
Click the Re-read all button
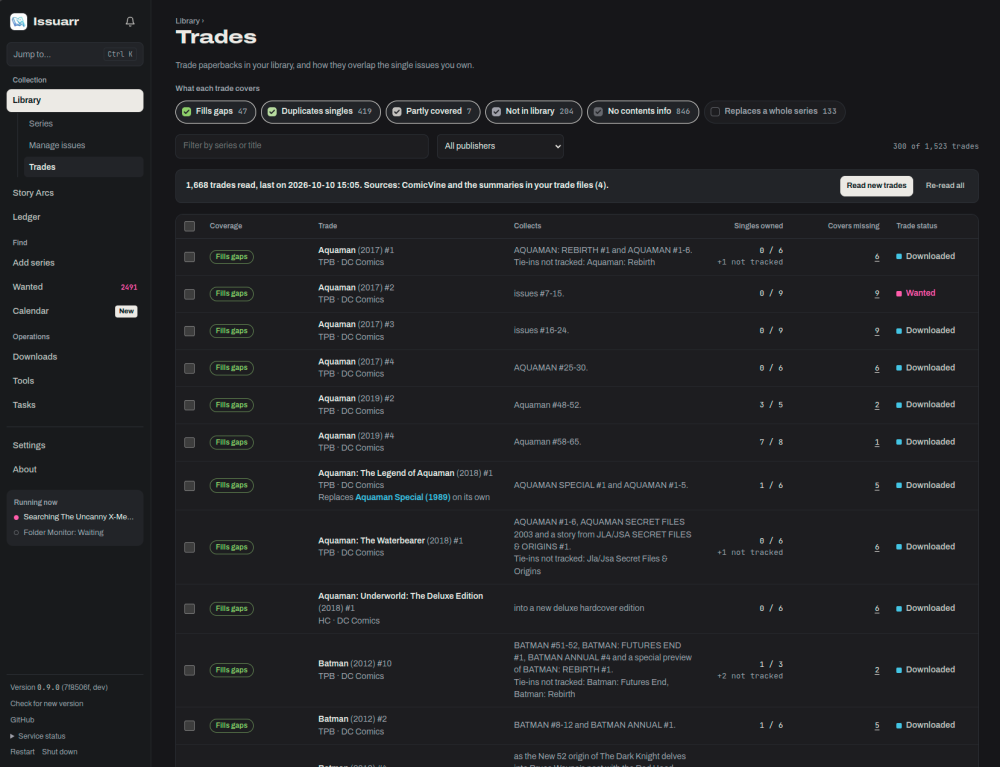pos(945,186)
